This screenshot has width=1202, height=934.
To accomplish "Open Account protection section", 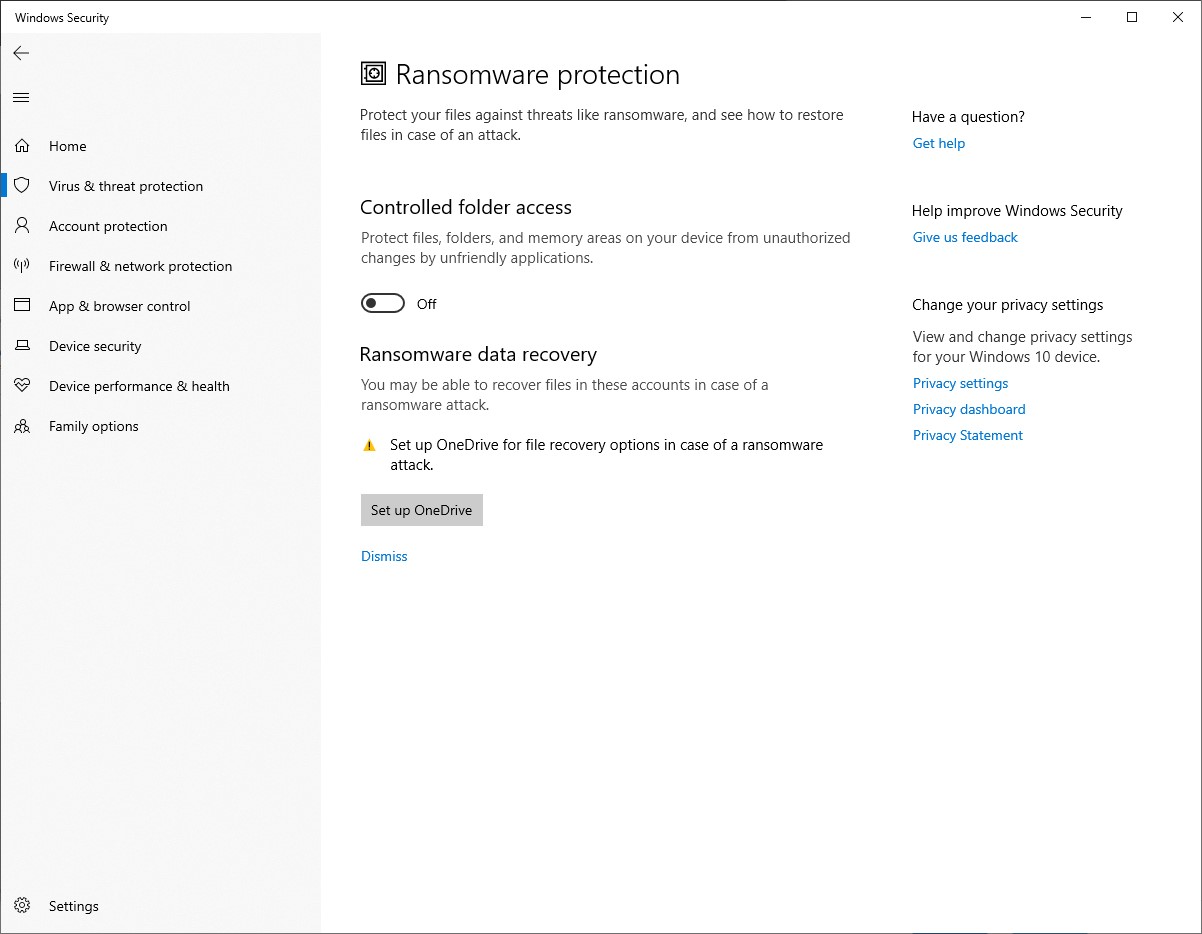I will 160,226.
